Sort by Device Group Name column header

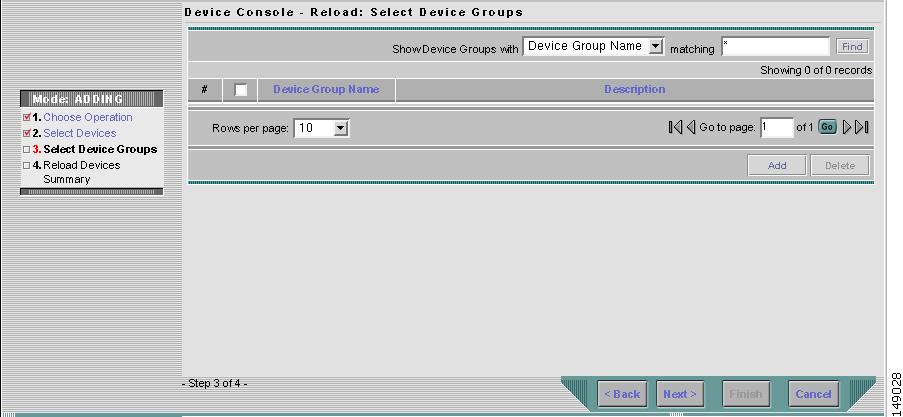point(326,89)
